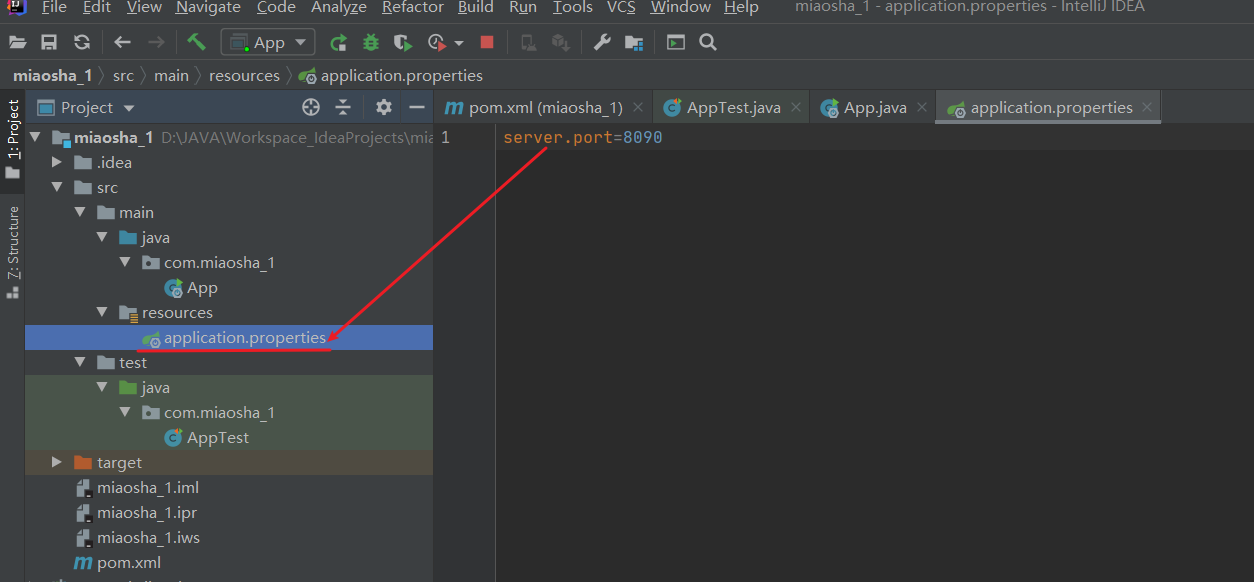Open the Navigate menu
This screenshot has width=1254, height=582.
coord(208,8)
